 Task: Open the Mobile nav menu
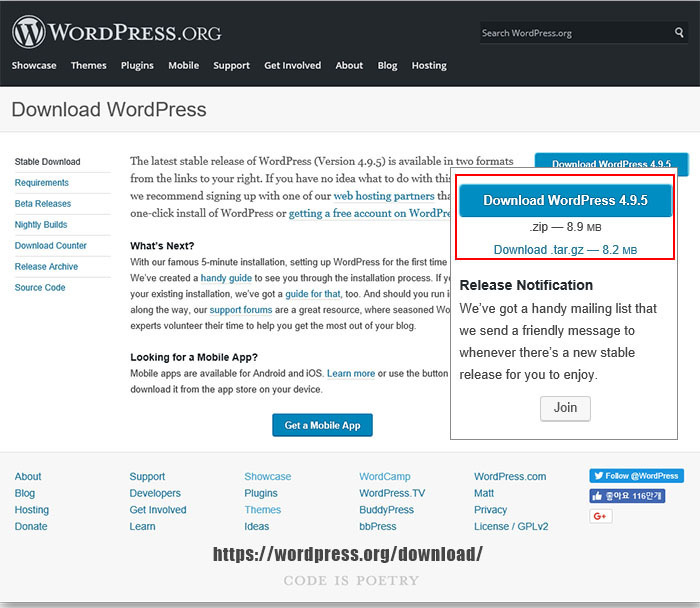click(x=183, y=65)
